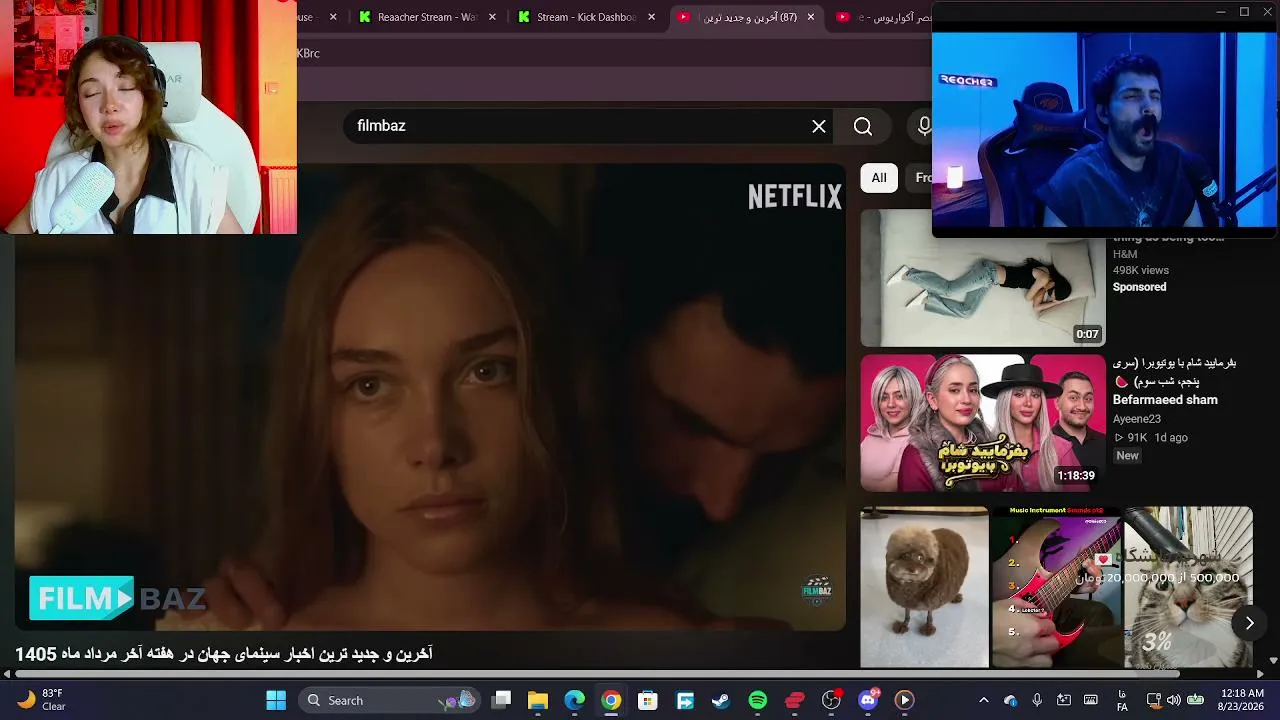Click the video title ending with 1405

click(x=224, y=654)
